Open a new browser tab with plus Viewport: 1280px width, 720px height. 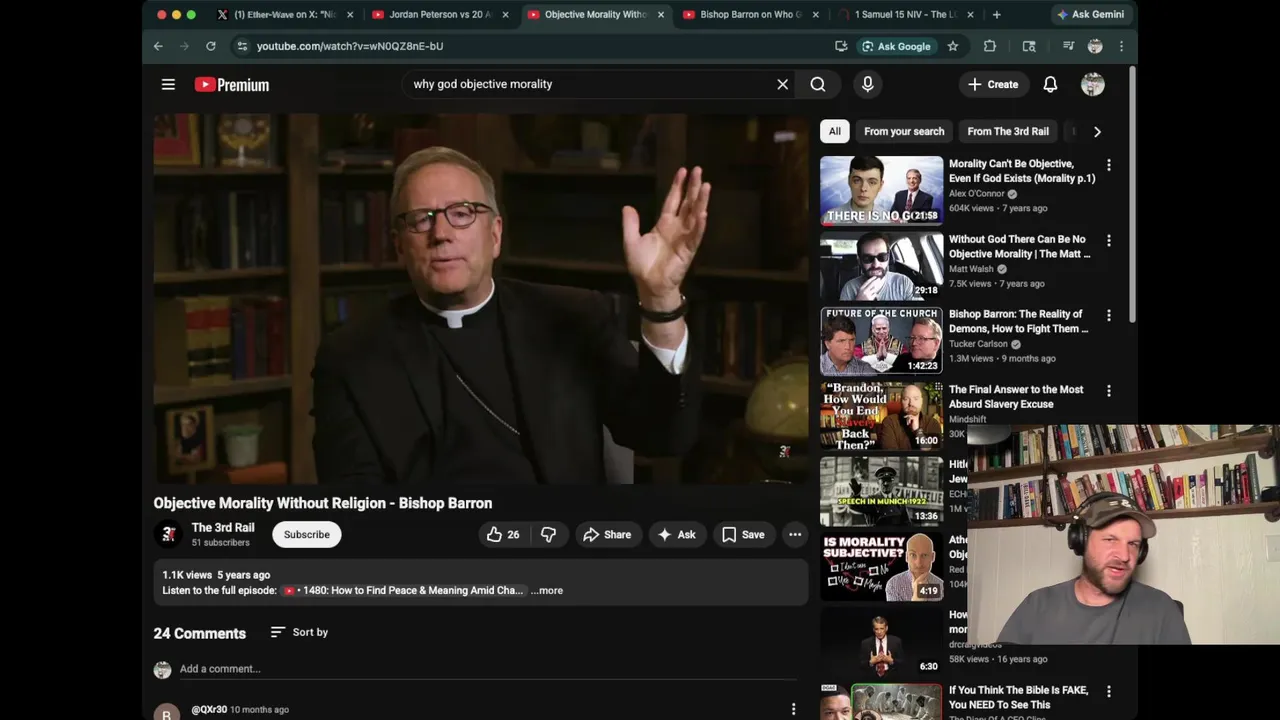pyautogui.click(x=996, y=14)
